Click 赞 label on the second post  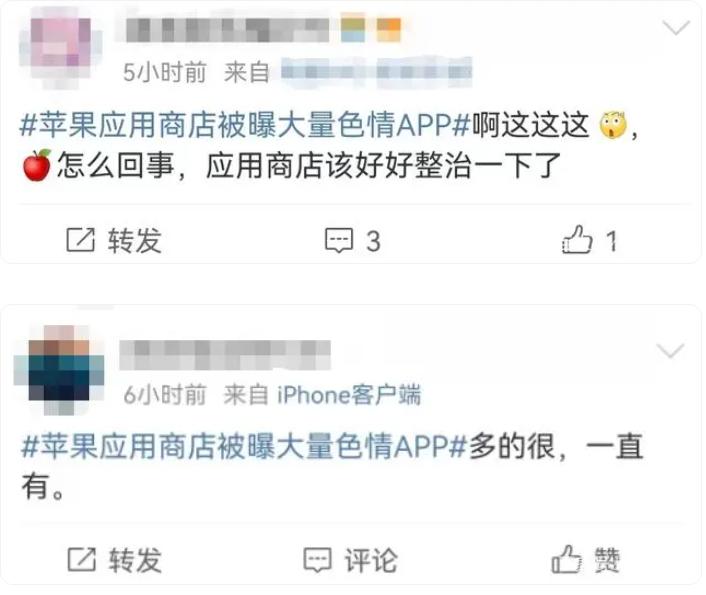[607, 560]
